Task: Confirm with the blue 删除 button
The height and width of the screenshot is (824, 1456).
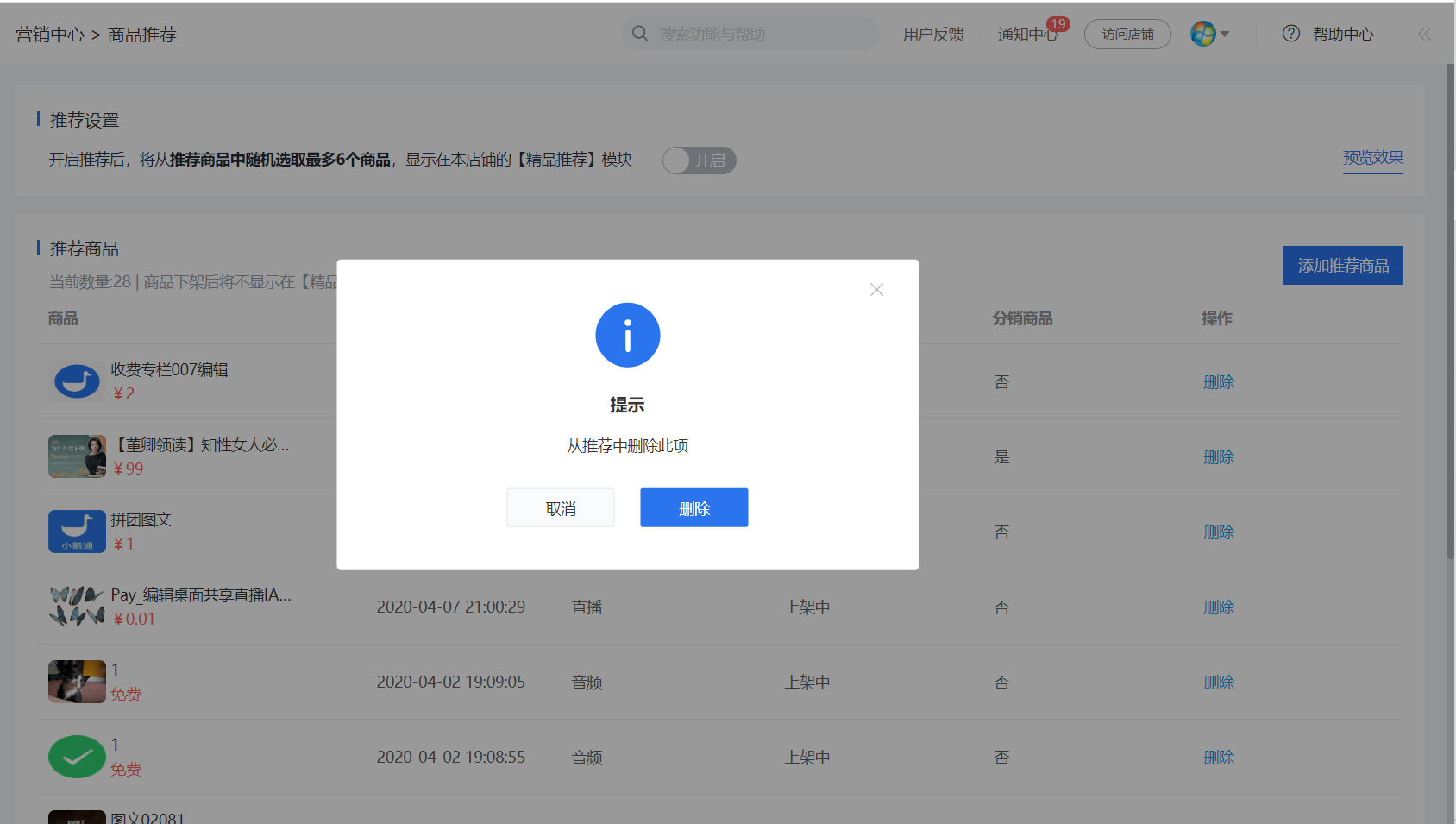Action: coord(694,508)
